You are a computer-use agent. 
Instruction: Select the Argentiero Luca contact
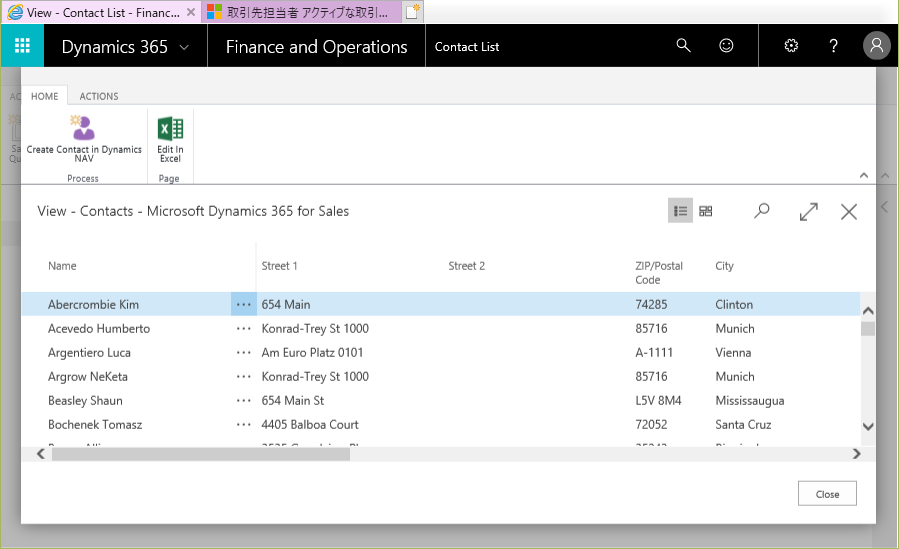pyautogui.click(x=89, y=352)
